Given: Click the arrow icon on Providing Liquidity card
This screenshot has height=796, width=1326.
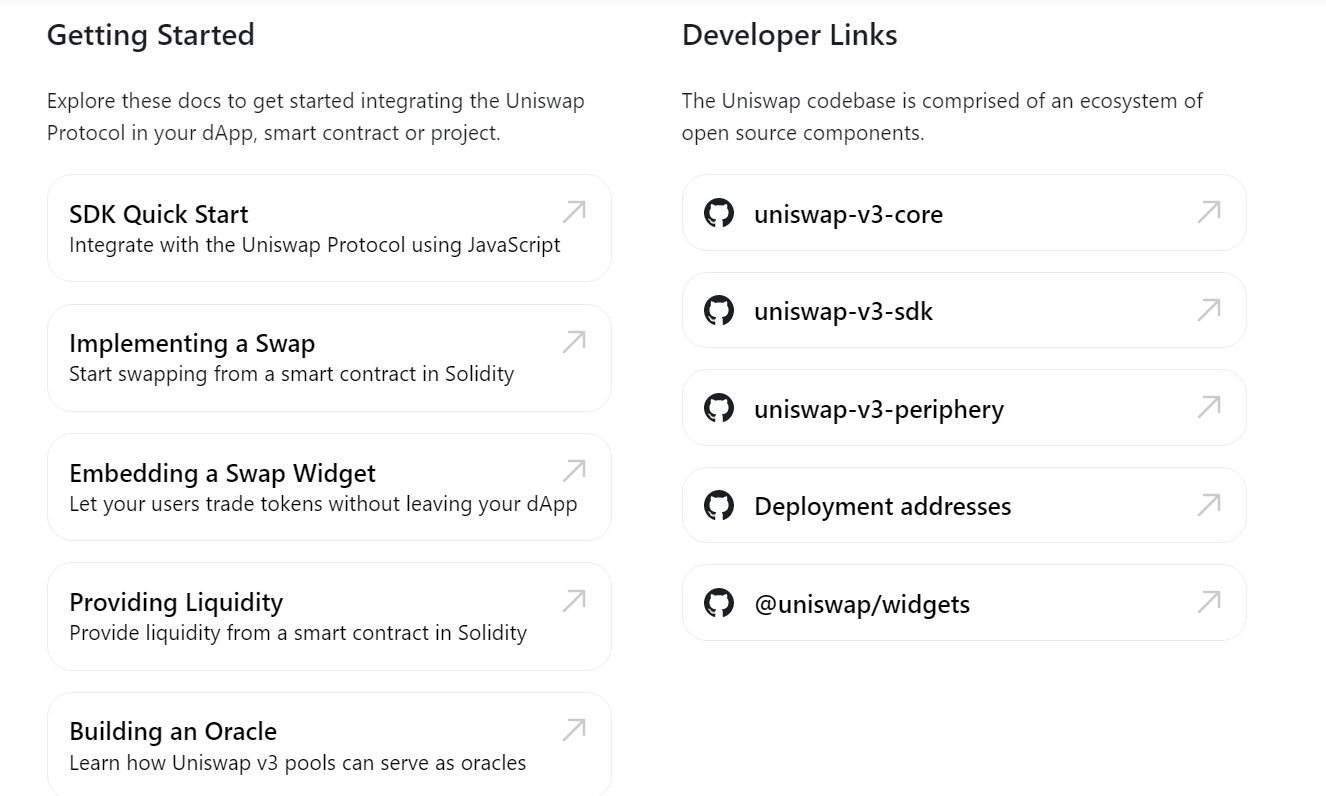Looking at the screenshot, I should (x=574, y=600).
